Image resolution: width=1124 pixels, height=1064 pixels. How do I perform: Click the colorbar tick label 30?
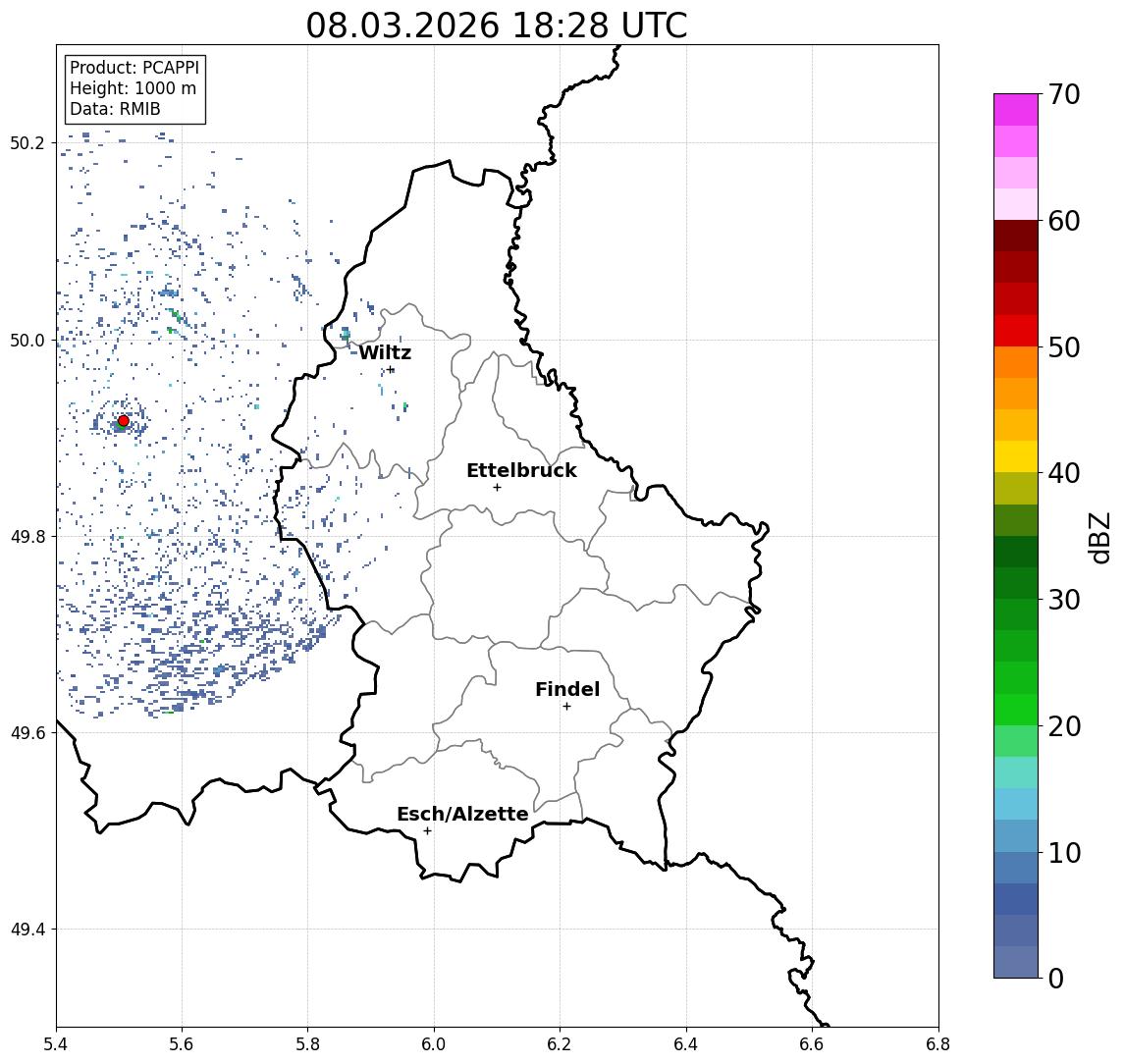1064,600
